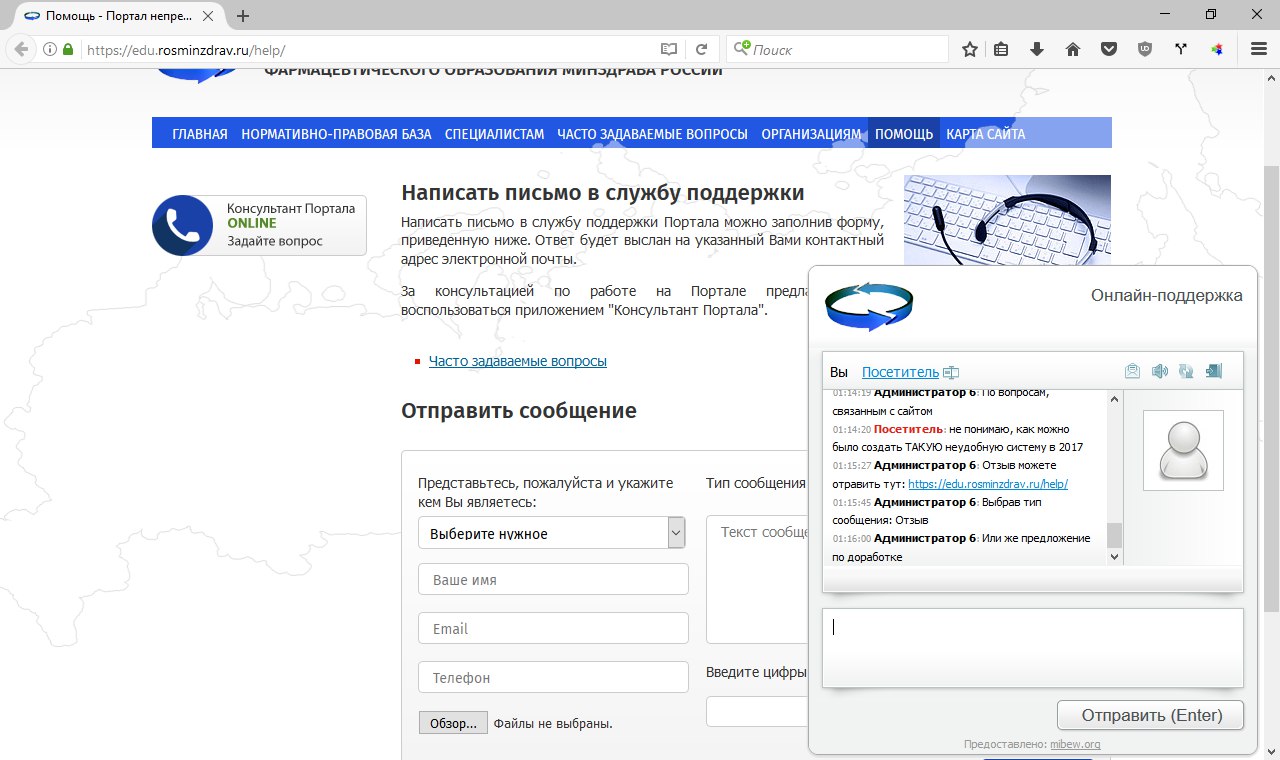The height and width of the screenshot is (760, 1280).
Task: Click the change-name icon beside Посетитель
Action: (951, 373)
